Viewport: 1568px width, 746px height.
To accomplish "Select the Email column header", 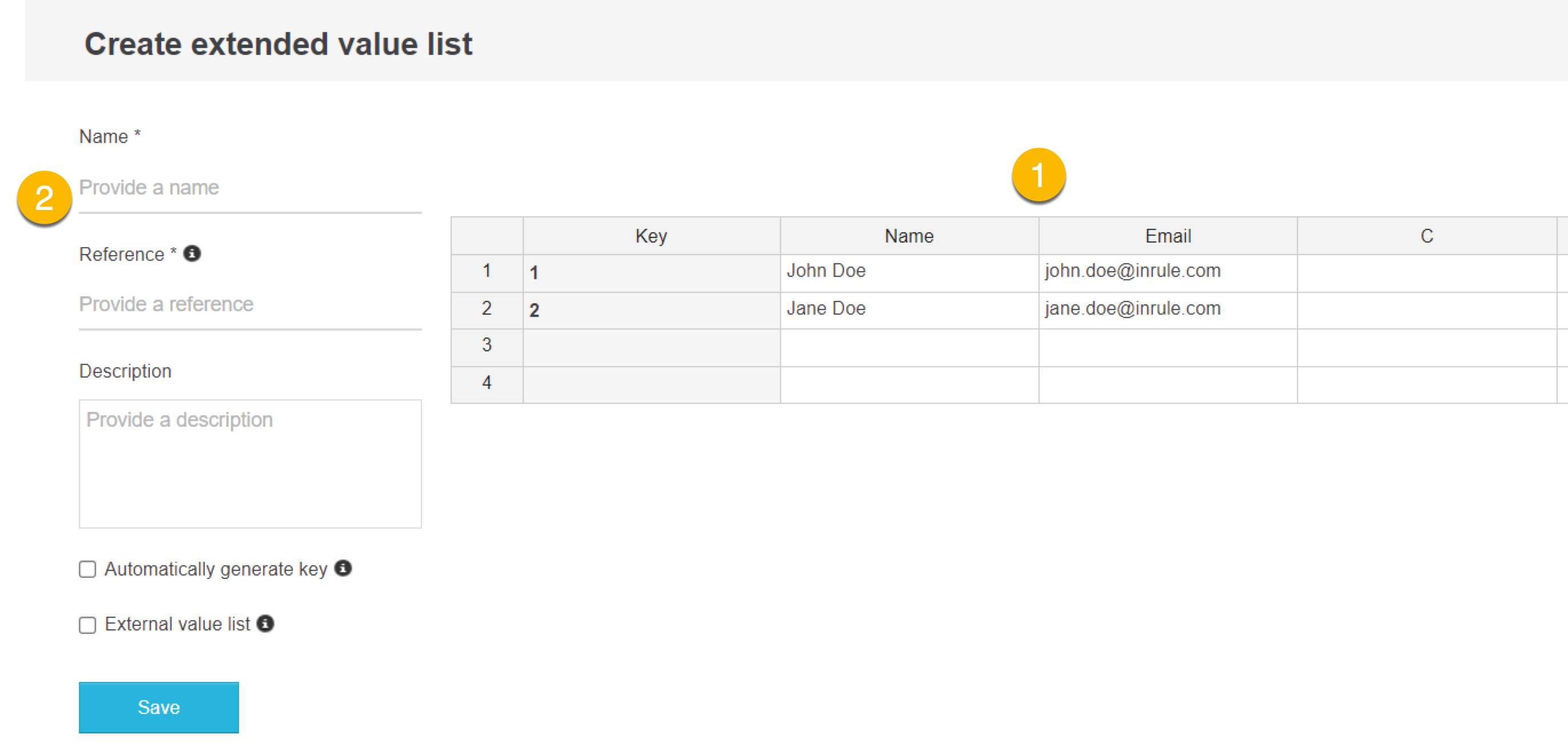I will point(1168,236).
